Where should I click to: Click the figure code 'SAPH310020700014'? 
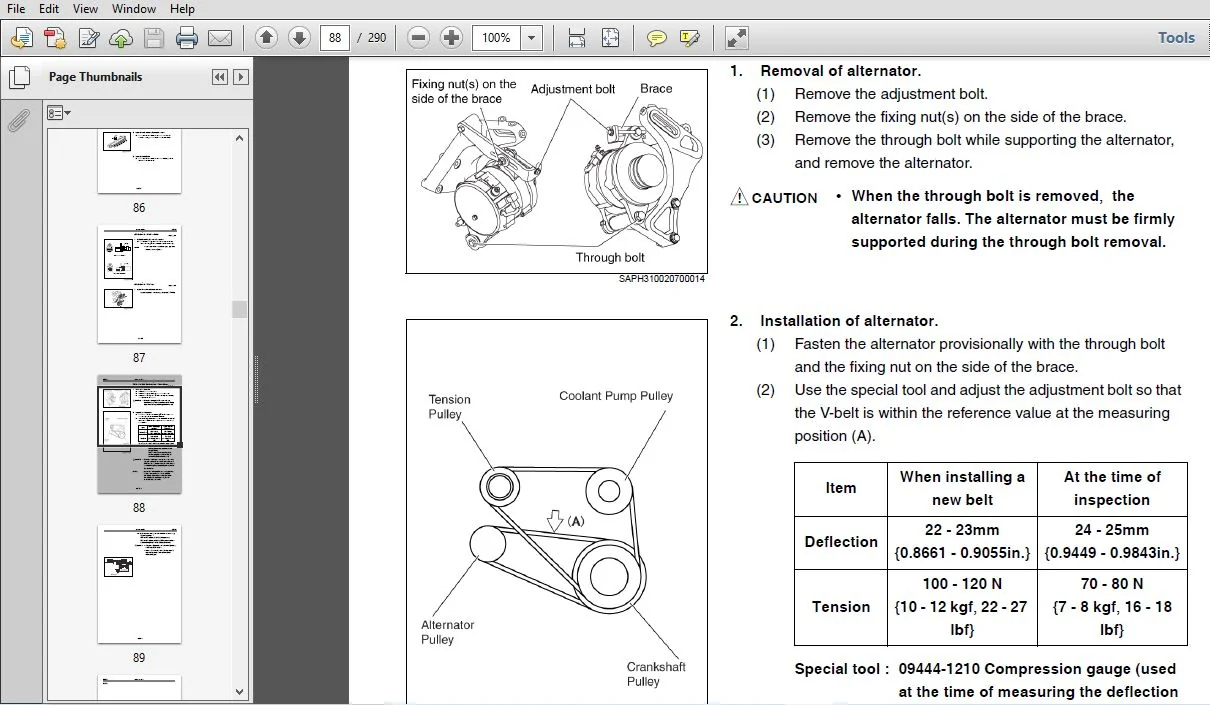point(661,279)
